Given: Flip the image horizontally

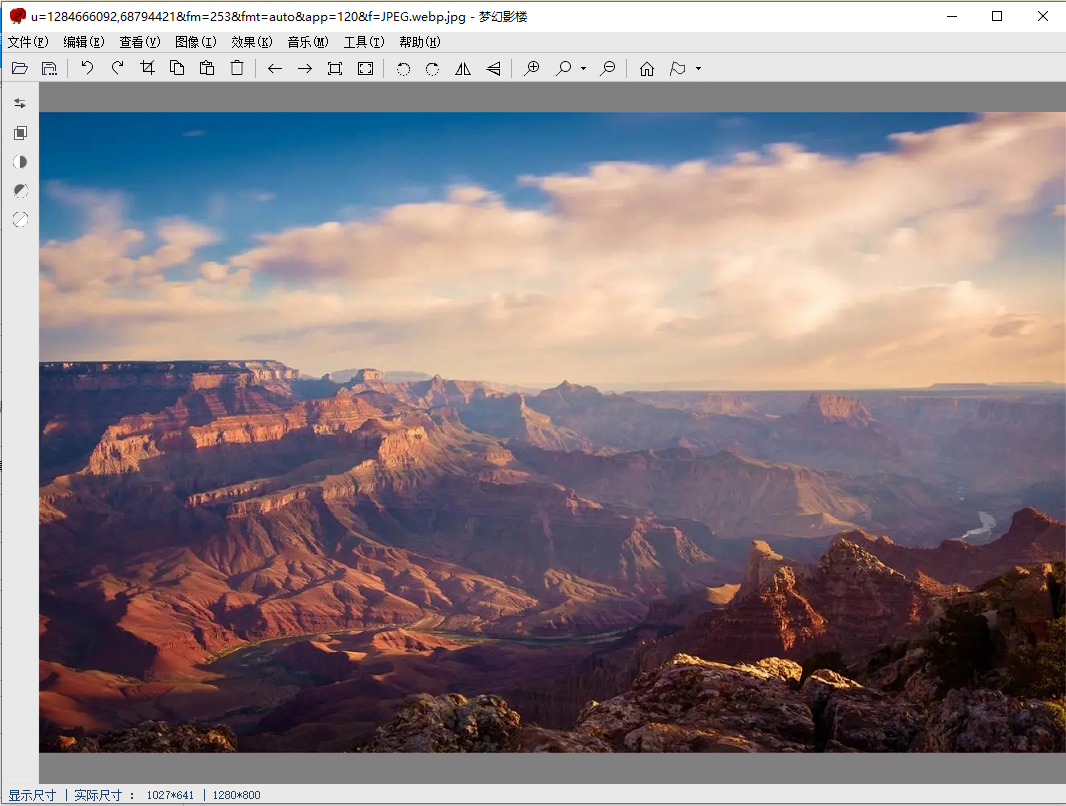Looking at the screenshot, I should [x=463, y=68].
